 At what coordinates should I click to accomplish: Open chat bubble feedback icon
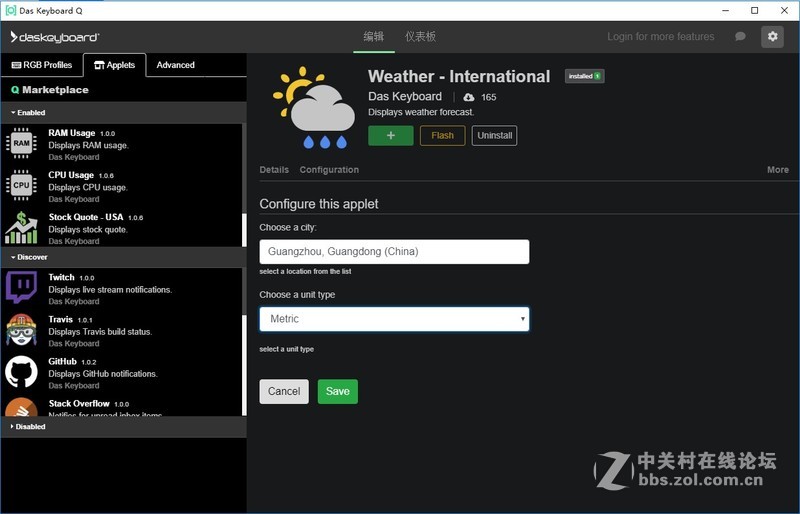[740, 36]
